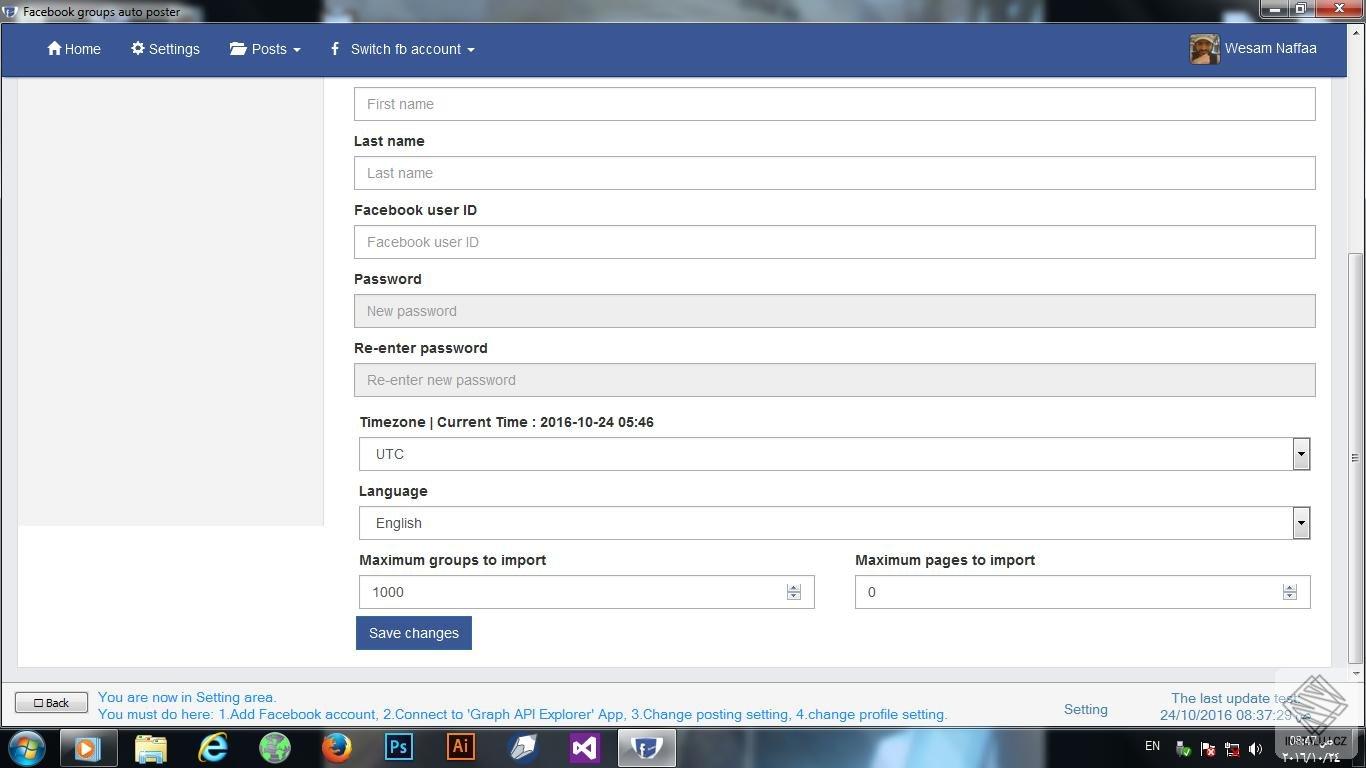Click the Save changes button

414,633
